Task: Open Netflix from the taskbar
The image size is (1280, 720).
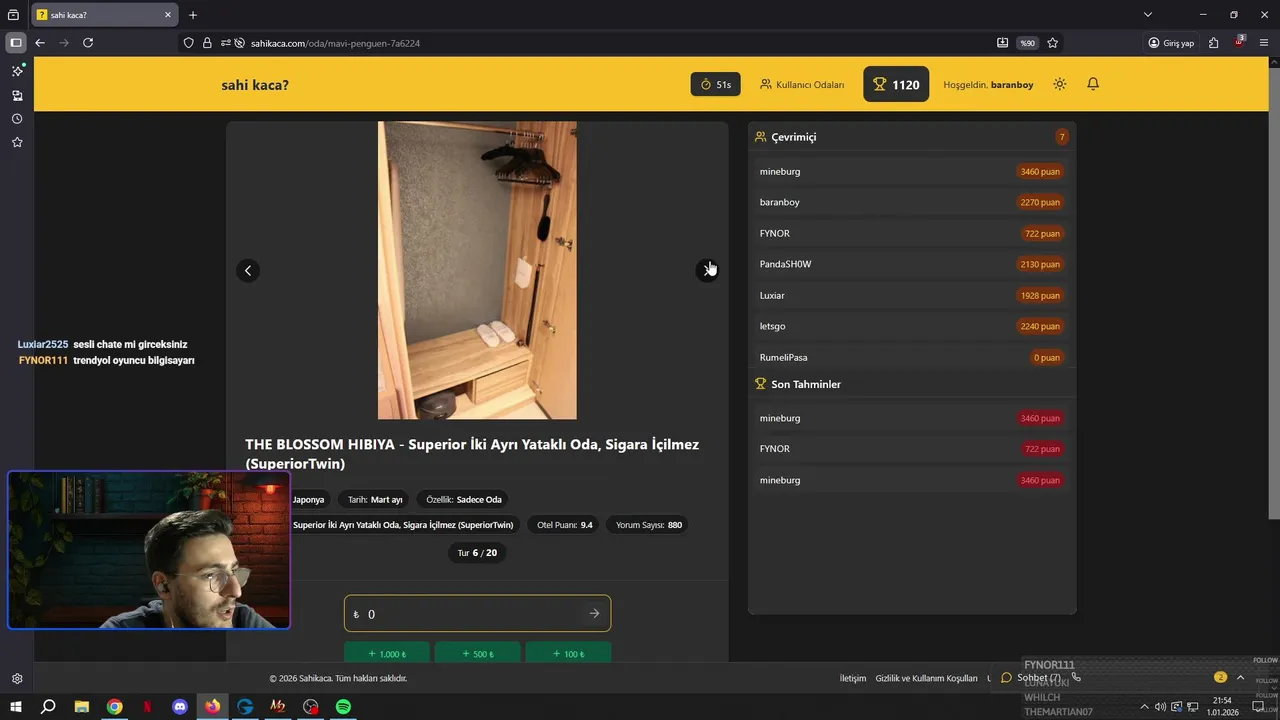Action: [x=147, y=707]
